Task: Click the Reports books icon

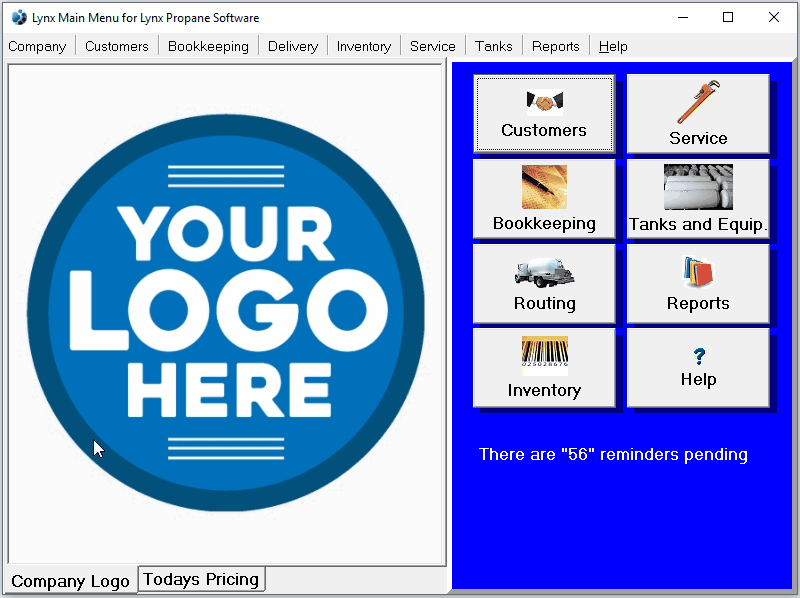Action: click(698, 272)
